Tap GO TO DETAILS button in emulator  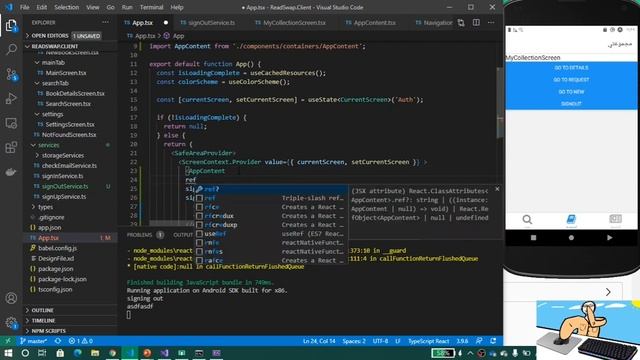point(571,68)
